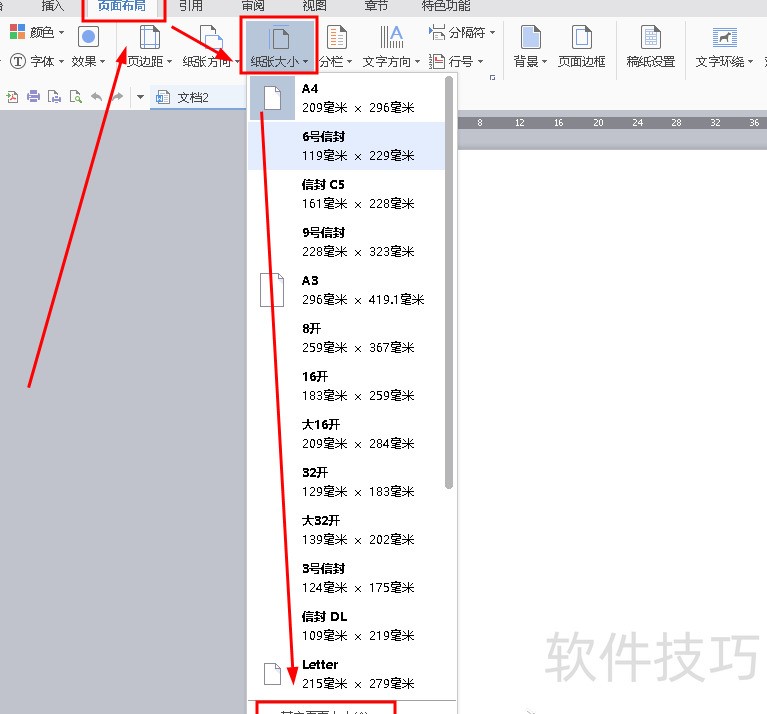The image size is (767, 714).
Task: Open the 颜色 theme colors icon
Action: coord(17,32)
